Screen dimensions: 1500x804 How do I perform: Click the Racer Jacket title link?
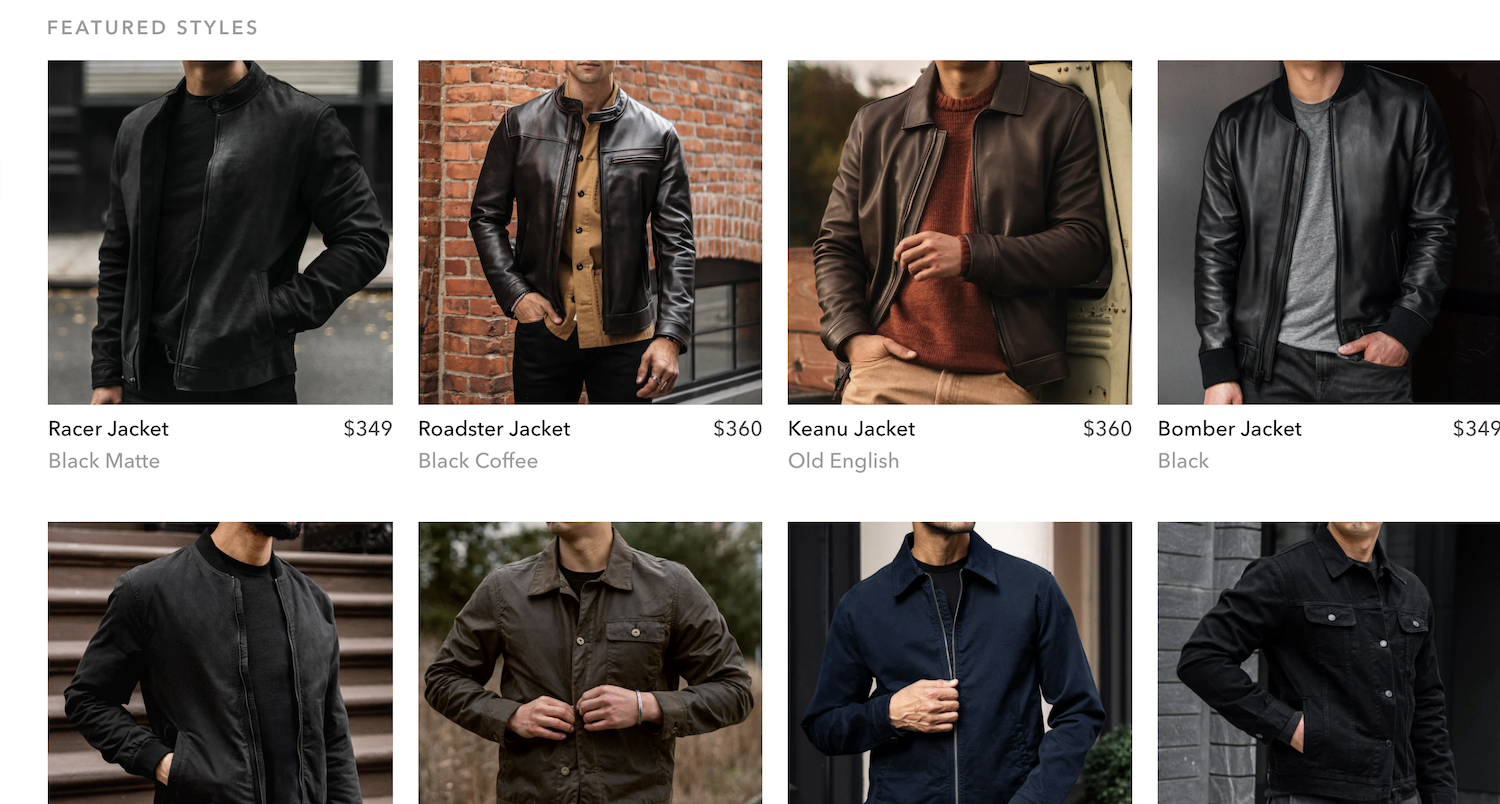[x=108, y=429]
